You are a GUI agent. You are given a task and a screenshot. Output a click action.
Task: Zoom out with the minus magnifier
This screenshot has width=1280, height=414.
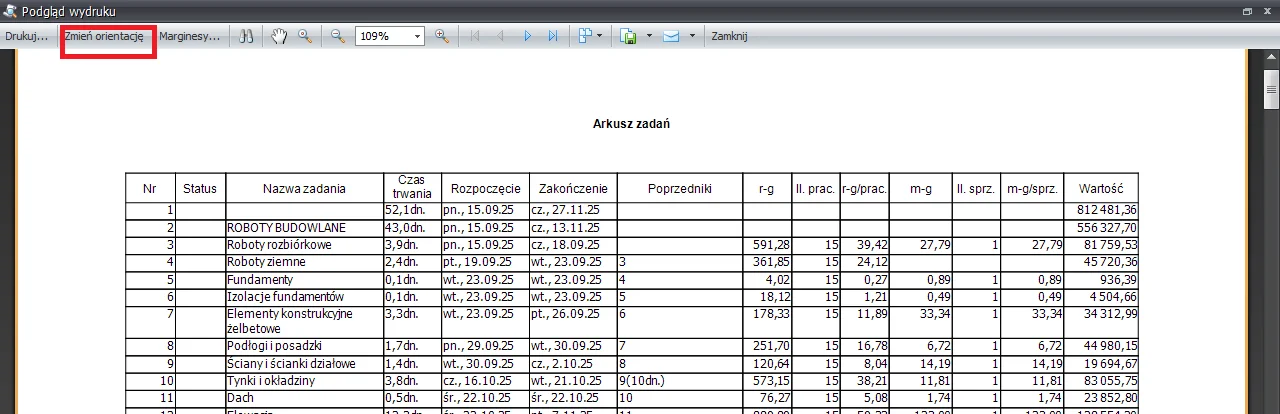point(338,36)
